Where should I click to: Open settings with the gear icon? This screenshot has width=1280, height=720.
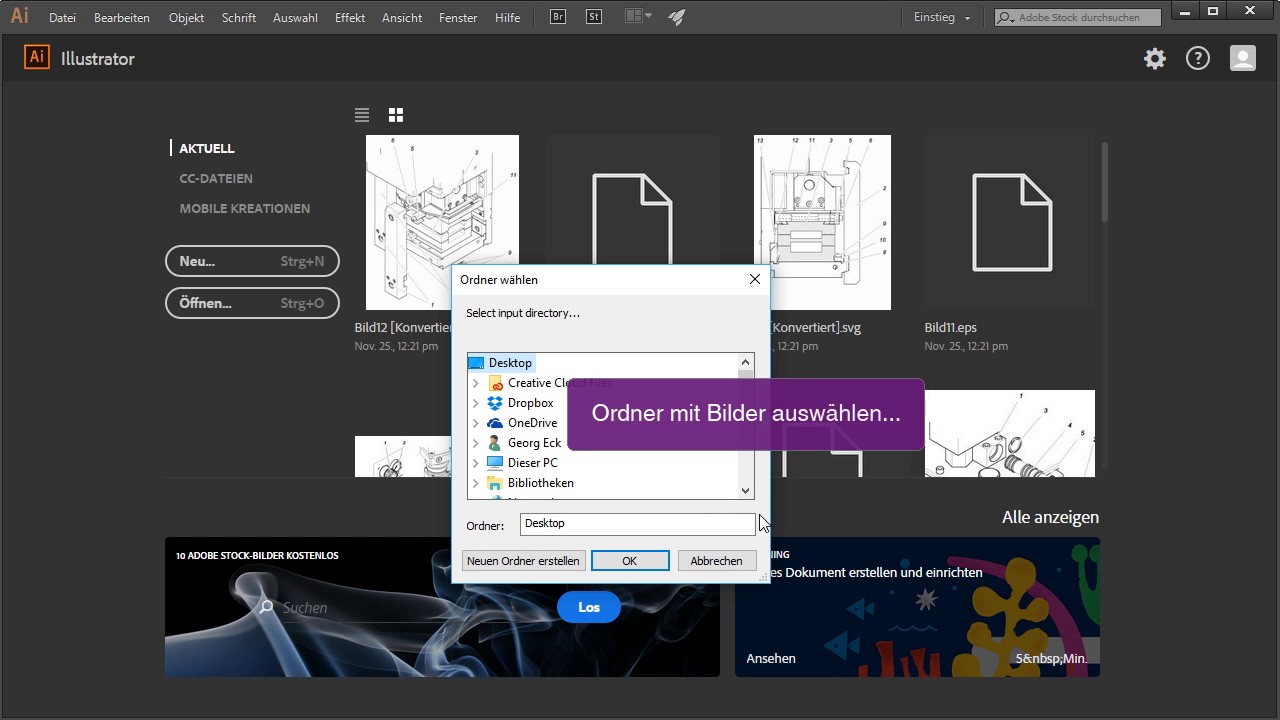(1155, 59)
